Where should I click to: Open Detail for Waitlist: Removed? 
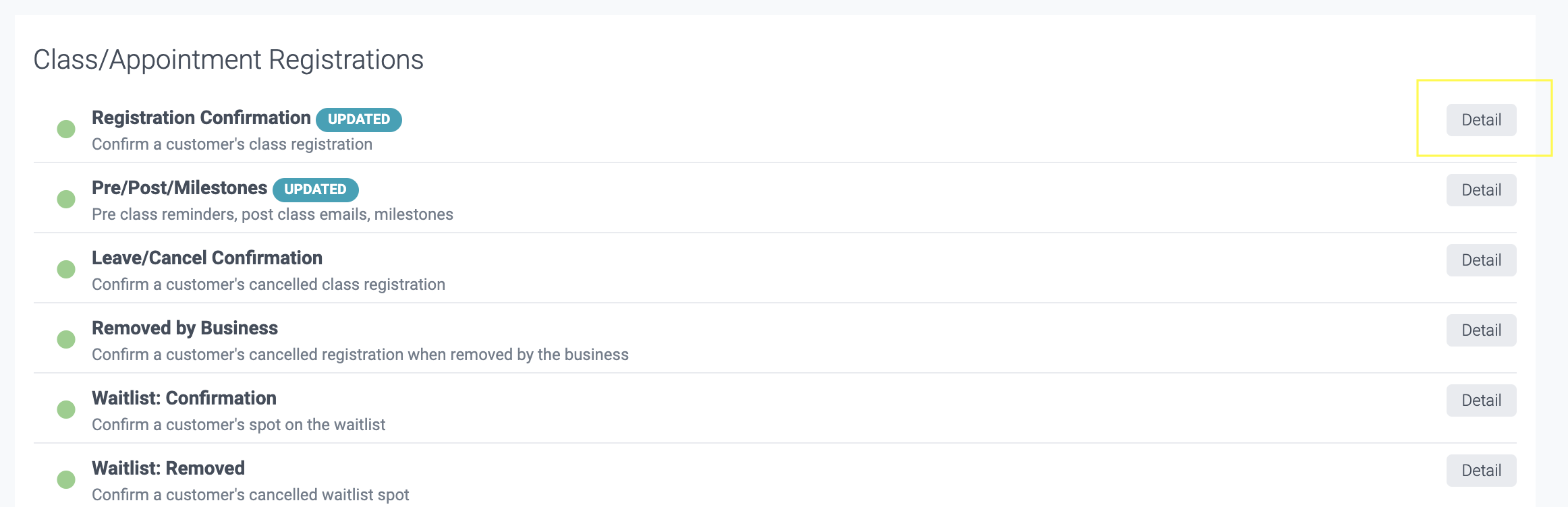[1481, 471]
